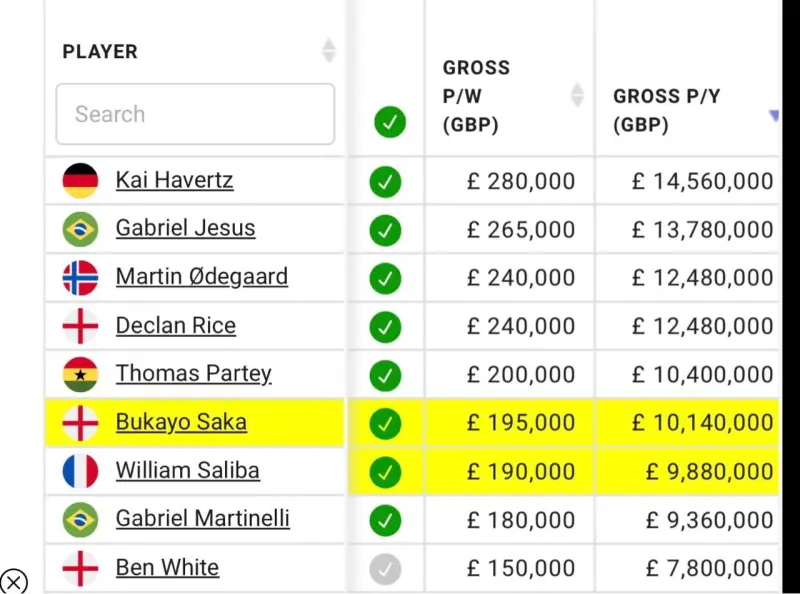Click the England flag next to Ben White
The width and height of the screenshot is (800, 594).
coord(80,568)
